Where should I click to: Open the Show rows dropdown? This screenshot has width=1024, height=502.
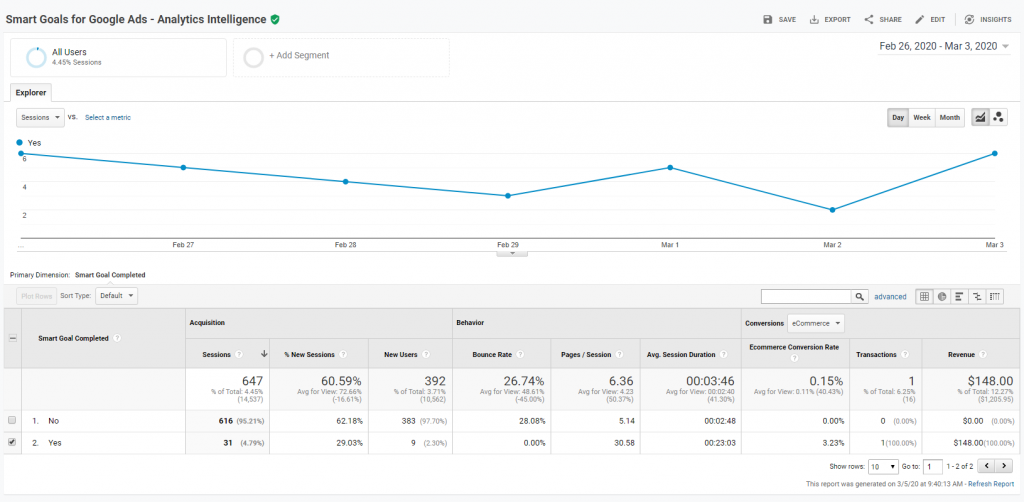884,466
